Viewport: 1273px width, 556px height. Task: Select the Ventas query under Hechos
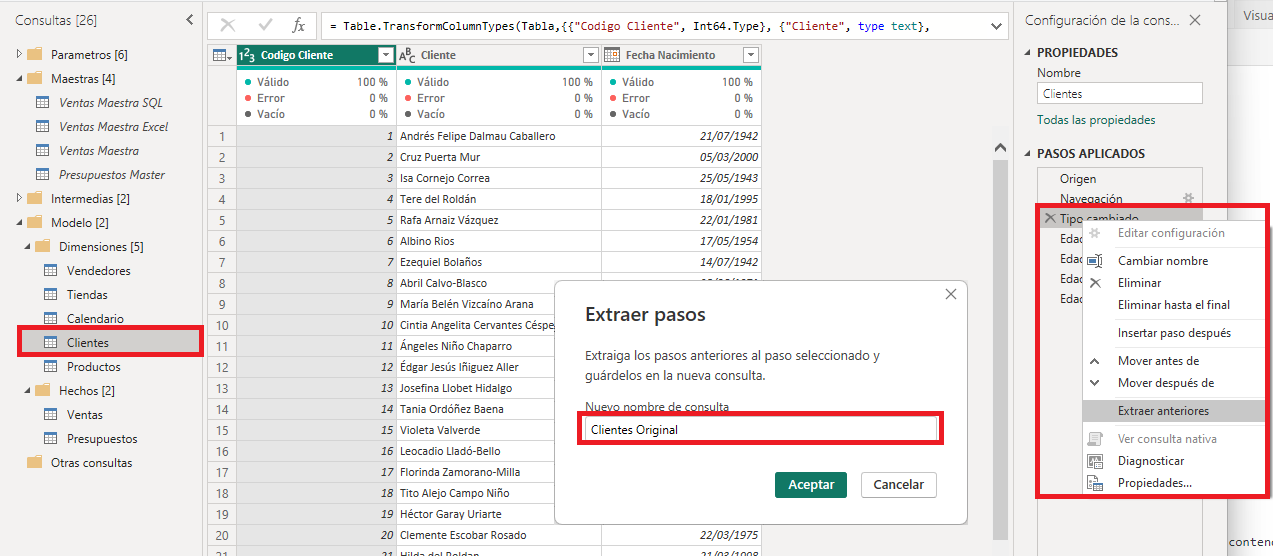85,415
